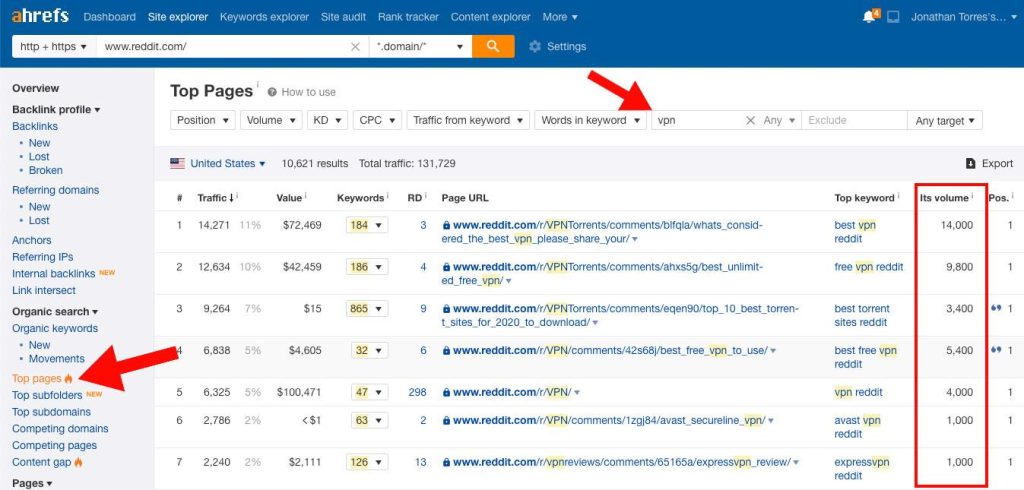This screenshot has height=490, width=1024.
Task: Click the Export button
Action: pos(989,163)
